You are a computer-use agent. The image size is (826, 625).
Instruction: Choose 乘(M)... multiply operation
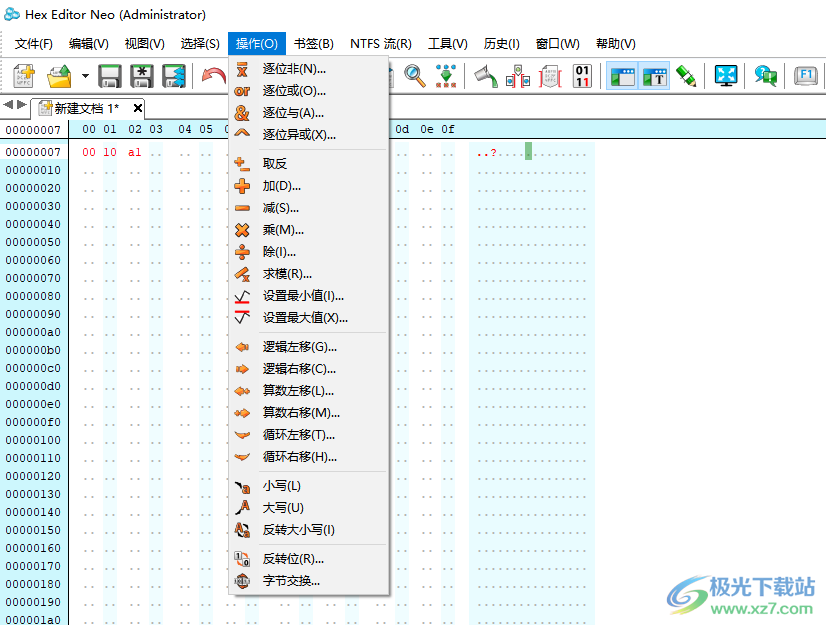click(309, 230)
